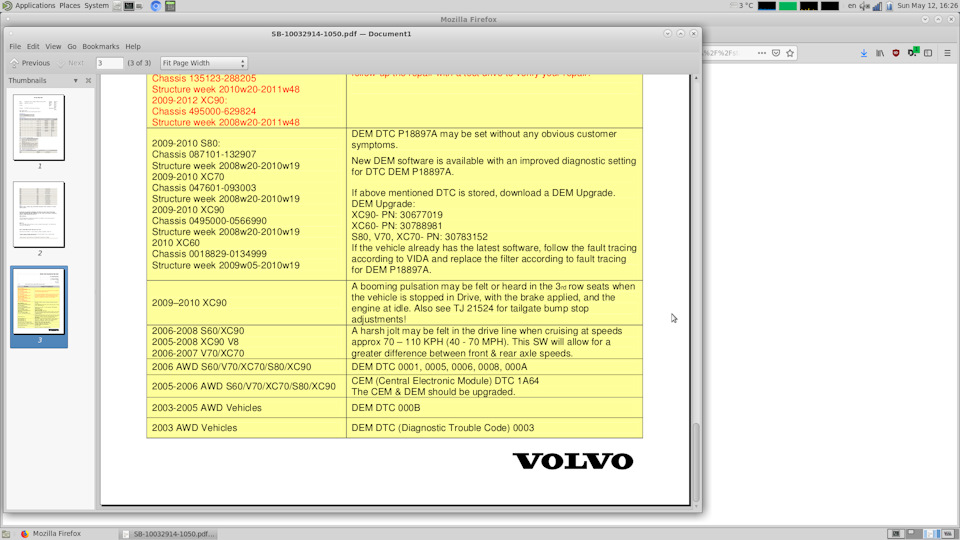Viewport: 960px width, 540px height.
Task: Click 'Chassis 135123-288205' red text
Action: 204,78
